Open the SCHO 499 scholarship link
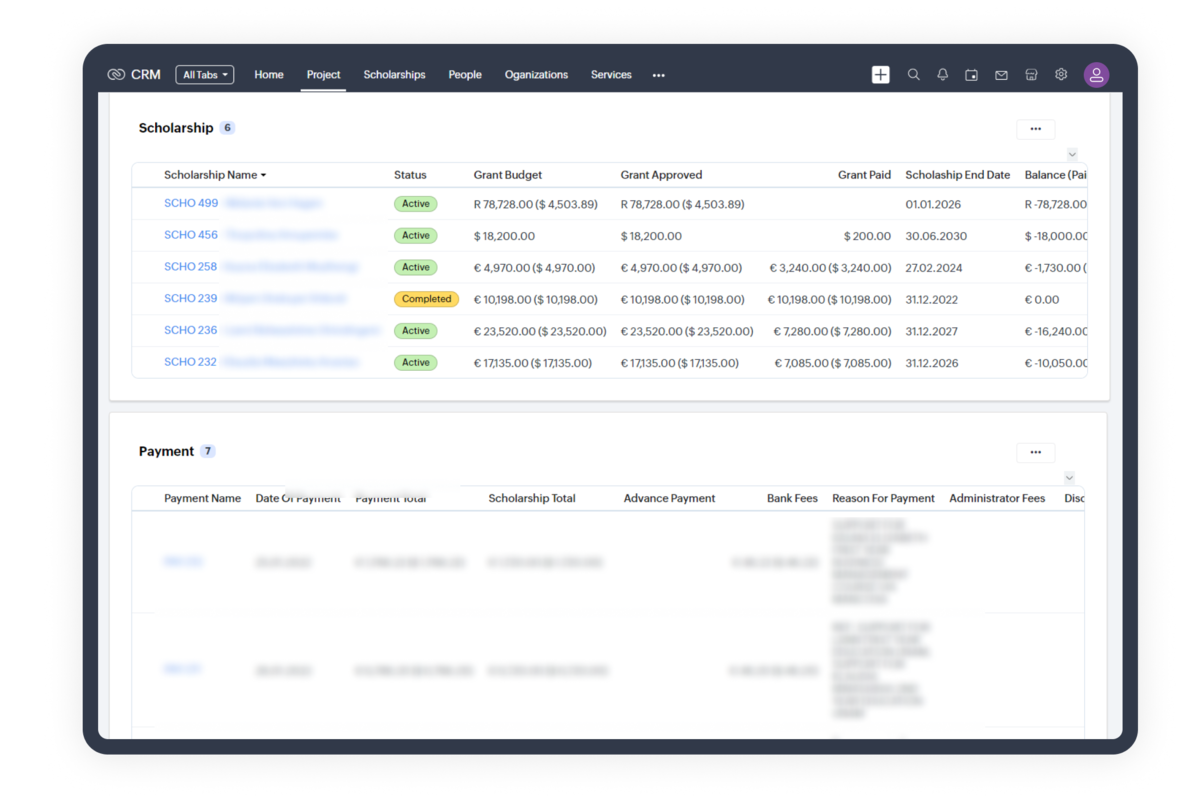This screenshot has width=1199, height=799. click(191, 203)
